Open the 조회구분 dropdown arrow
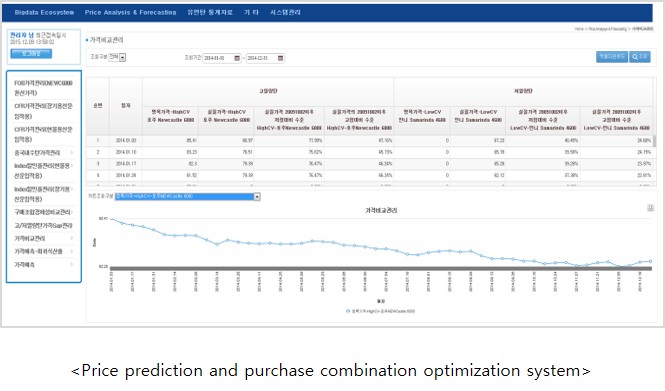The height and width of the screenshot is (391, 665). click(123, 57)
